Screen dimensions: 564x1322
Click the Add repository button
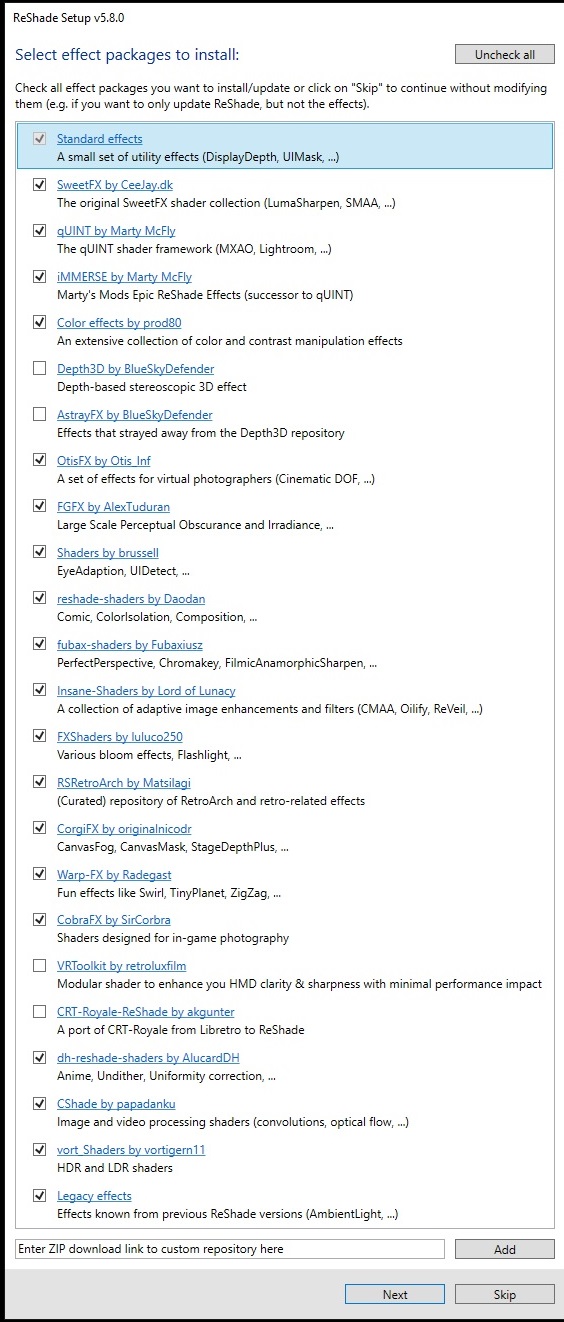tap(504, 1249)
